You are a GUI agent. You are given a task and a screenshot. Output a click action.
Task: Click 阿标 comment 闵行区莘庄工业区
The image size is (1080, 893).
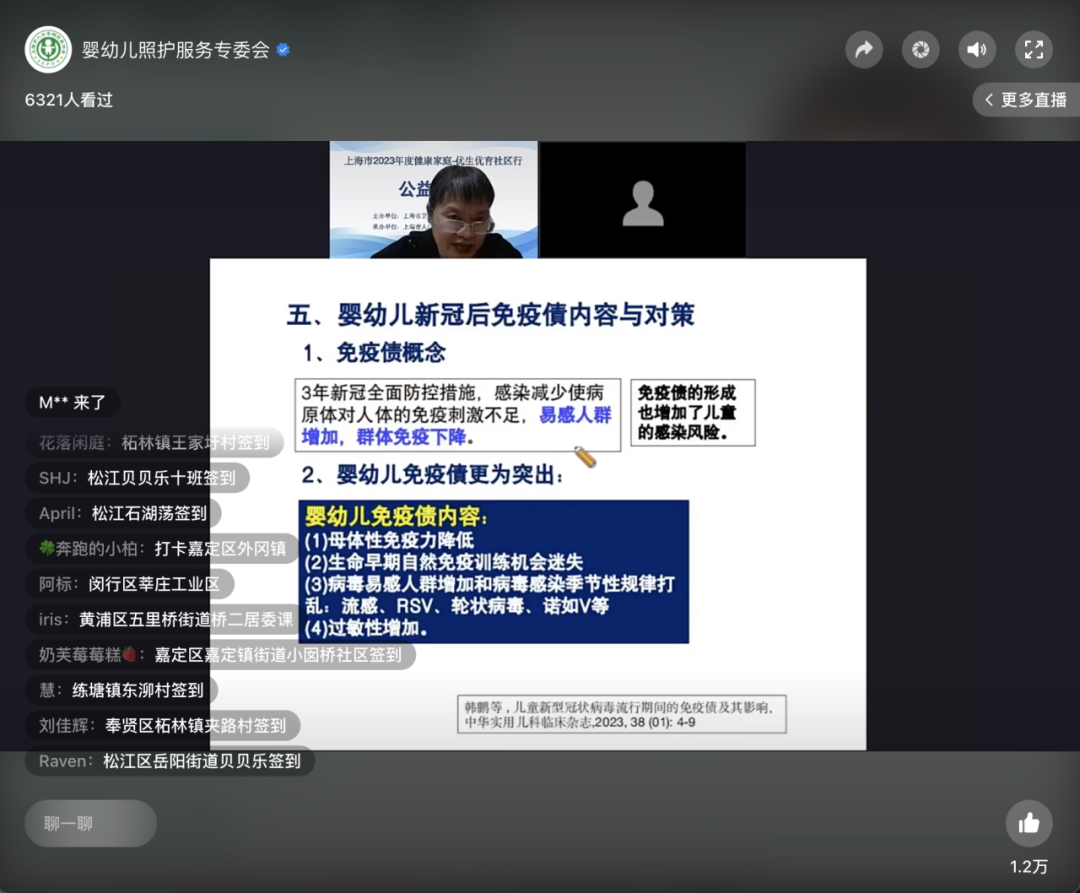tap(129, 585)
